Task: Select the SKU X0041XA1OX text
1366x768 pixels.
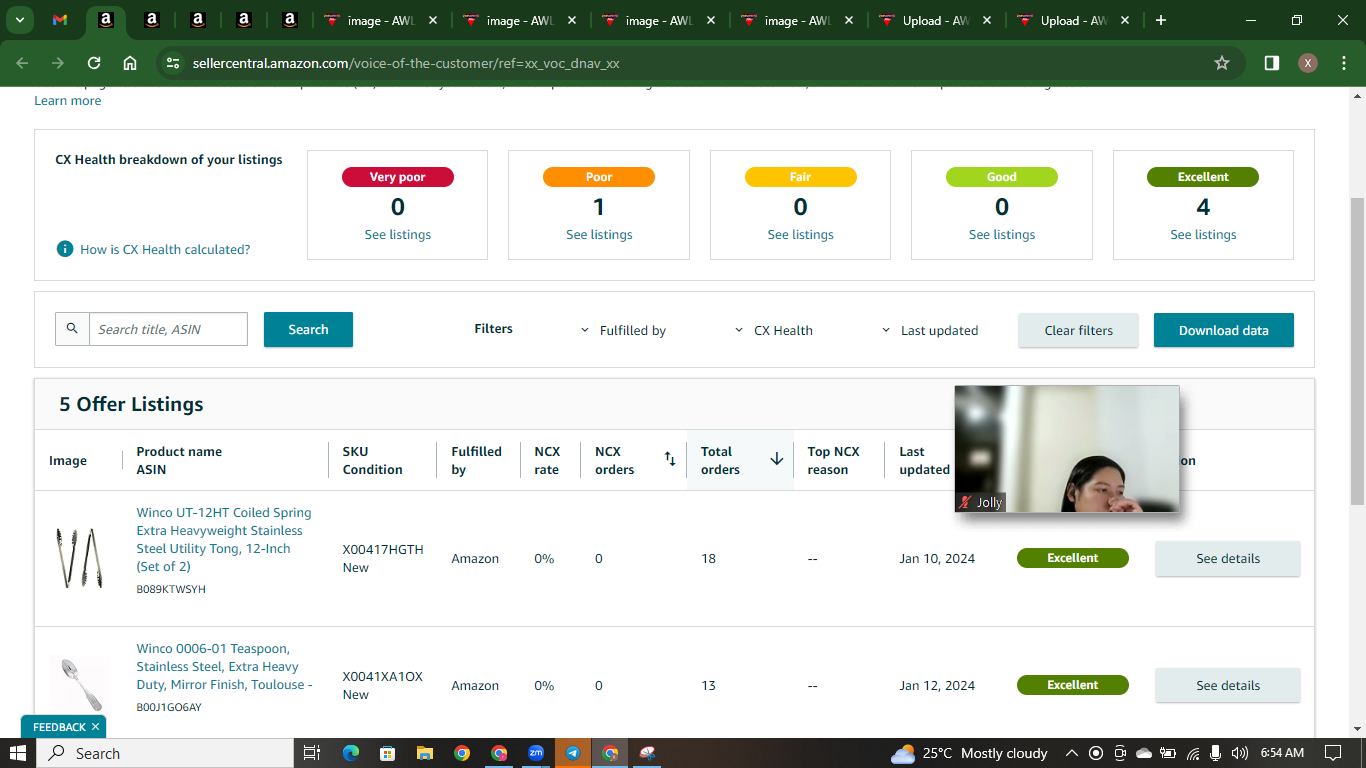Action: (x=383, y=676)
